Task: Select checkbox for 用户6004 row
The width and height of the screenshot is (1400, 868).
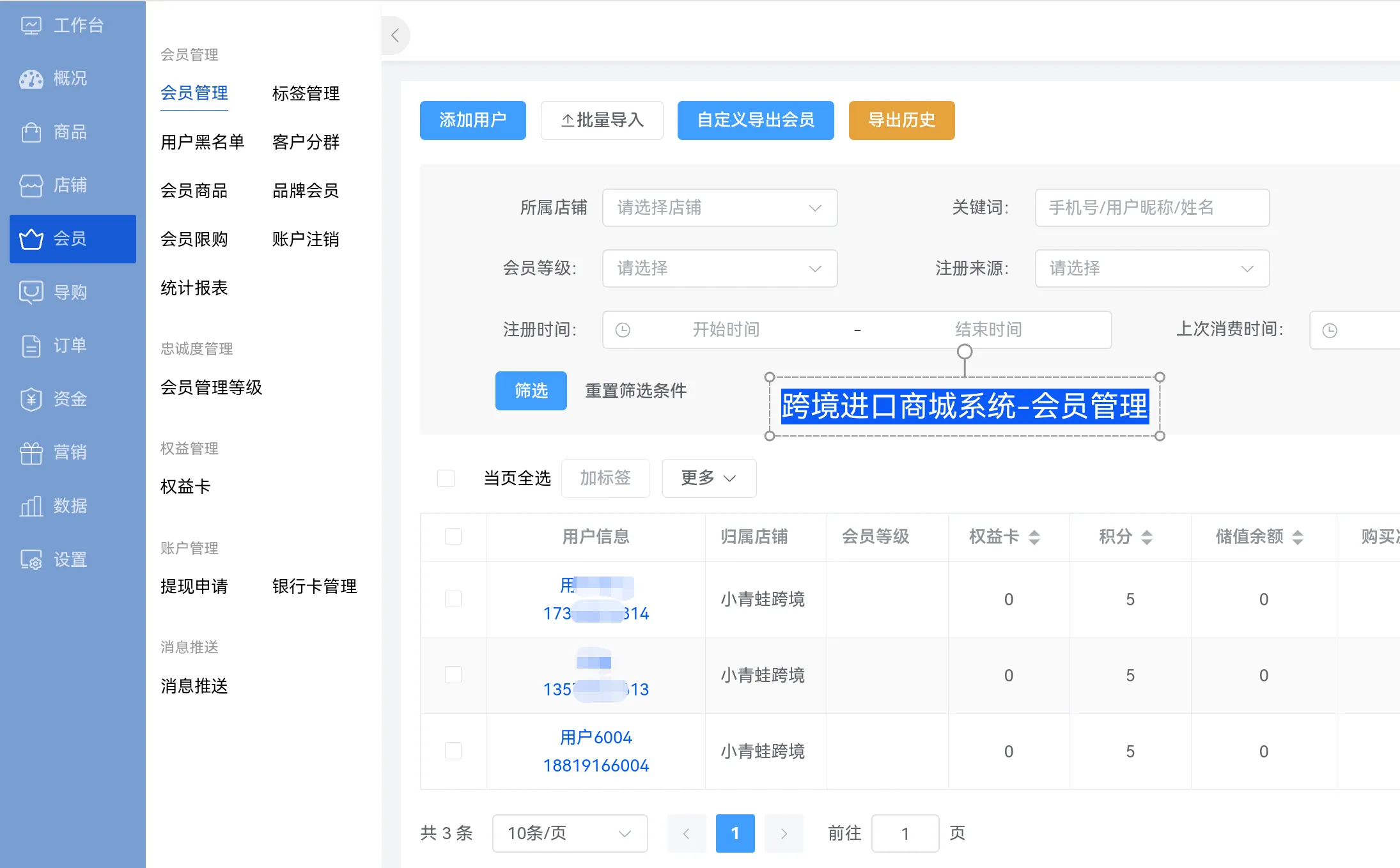Action: 453,750
